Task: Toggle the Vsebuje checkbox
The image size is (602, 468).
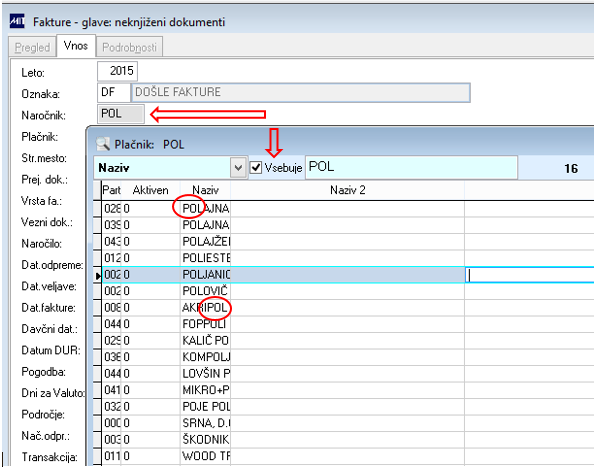Action: (256, 167)
